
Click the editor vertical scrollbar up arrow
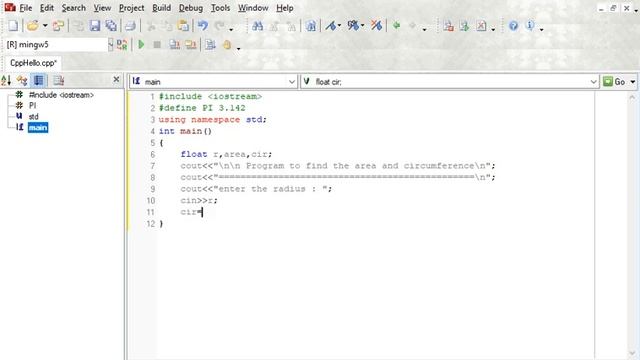pyautogui.click(x=632, y=97)
